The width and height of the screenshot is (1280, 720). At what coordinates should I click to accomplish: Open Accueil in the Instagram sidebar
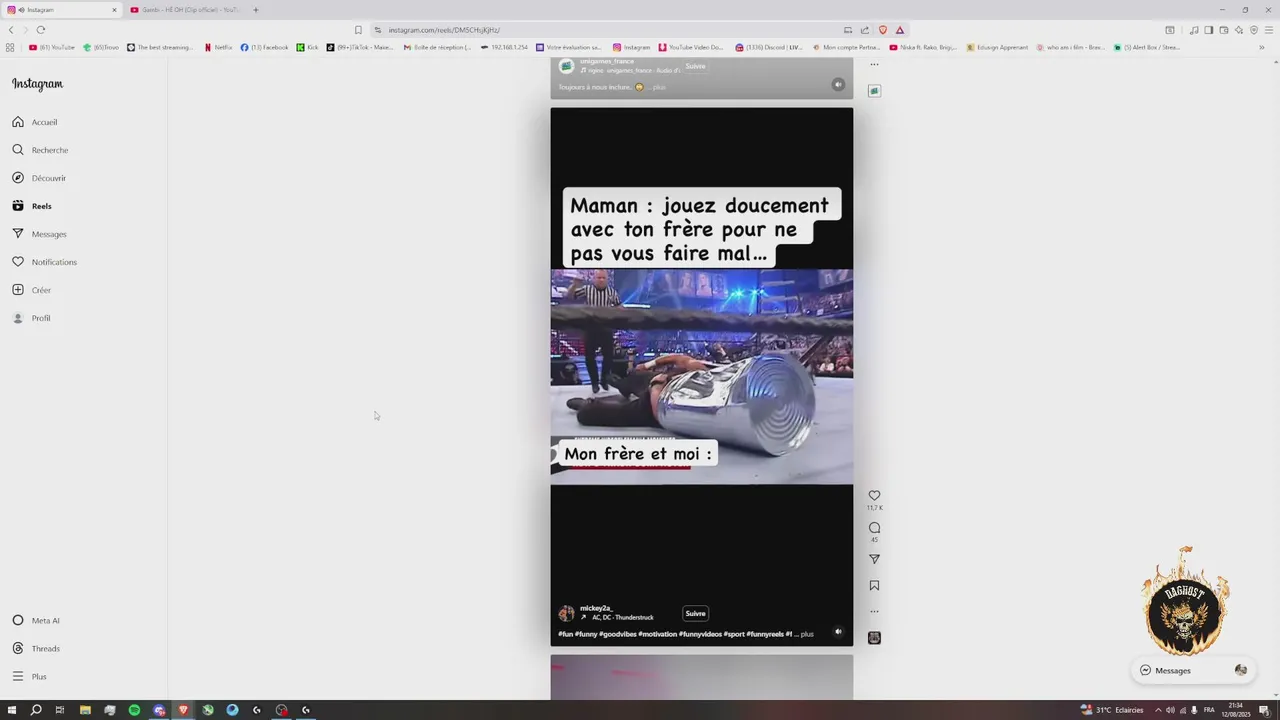pos(35,122)
